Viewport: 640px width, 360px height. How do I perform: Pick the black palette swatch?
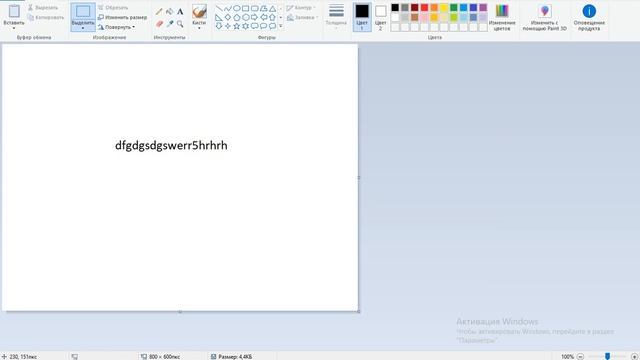(395, 8)
